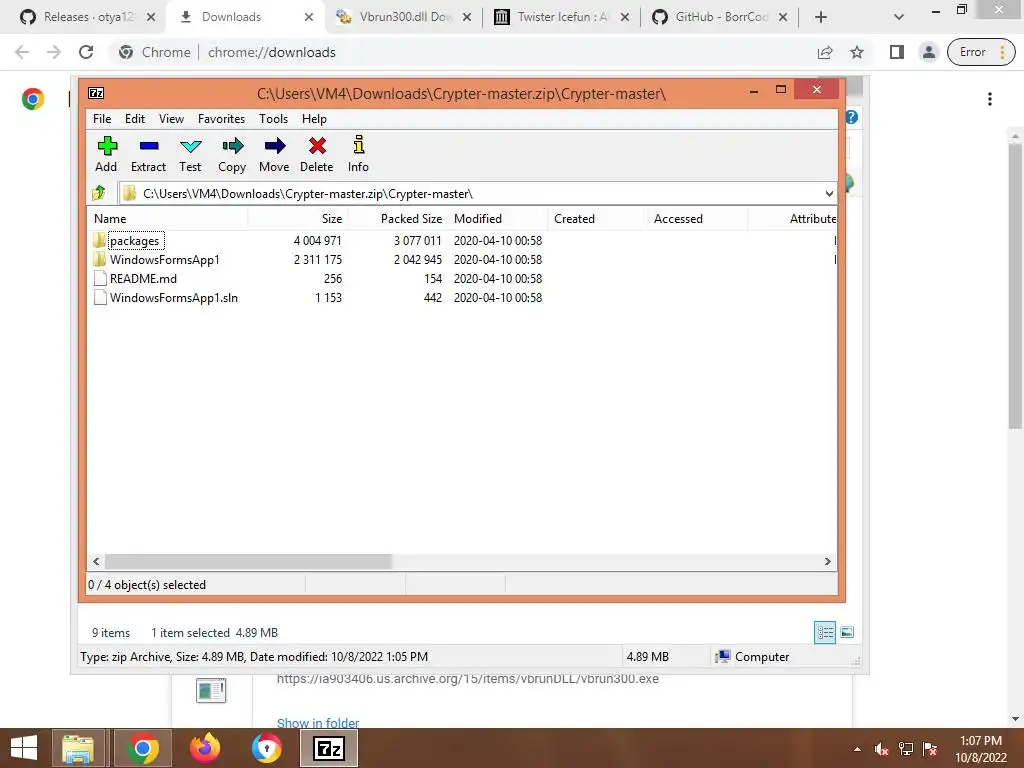Click the Show in folder link
This screenshot has height=768, width=1024.
pyautogui.click(x=318, y=722)
